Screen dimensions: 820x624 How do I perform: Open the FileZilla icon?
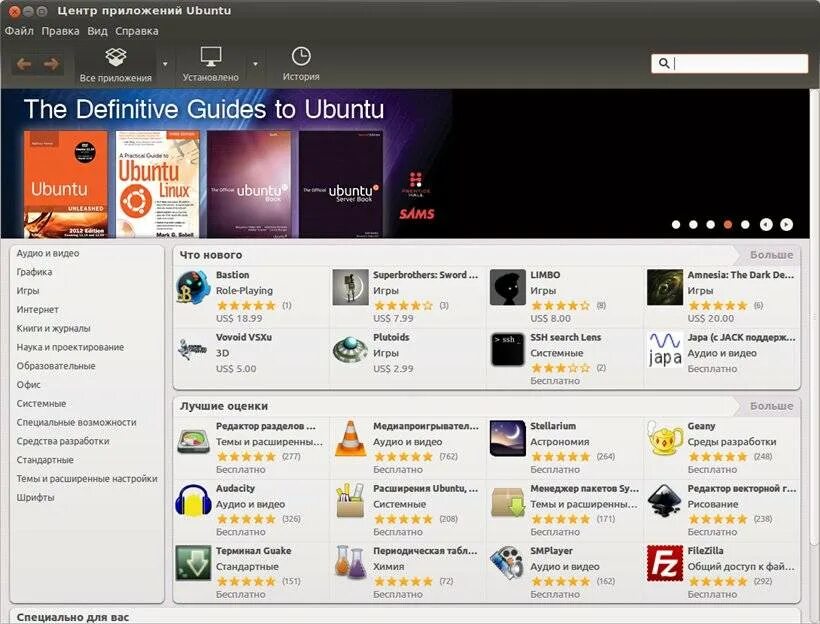pyautogui.click(x=665, y=563)
